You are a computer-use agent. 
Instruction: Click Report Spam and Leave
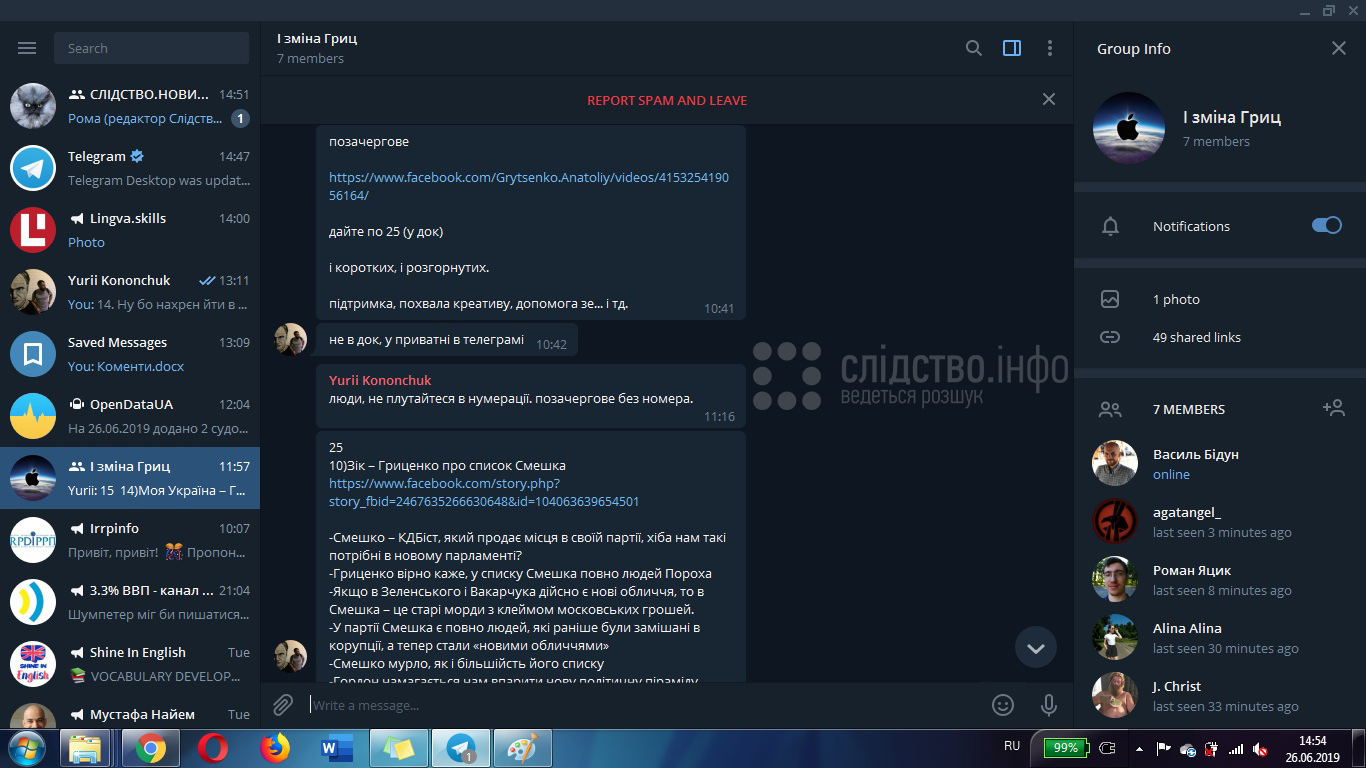[x=667, y=100]
